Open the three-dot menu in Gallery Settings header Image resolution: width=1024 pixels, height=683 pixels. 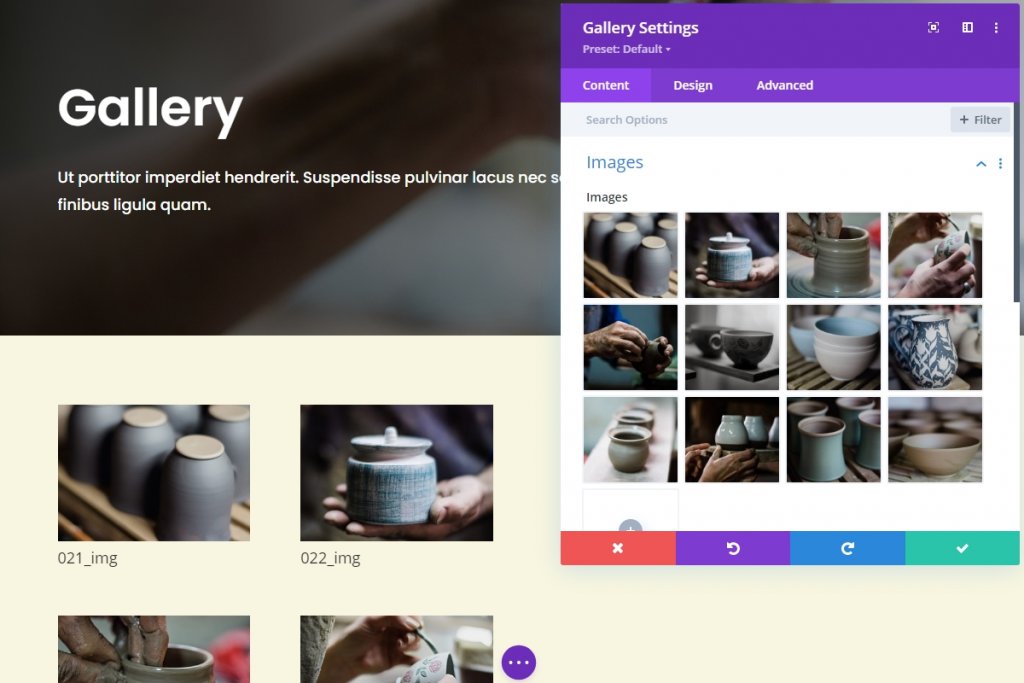coord(996,27)
